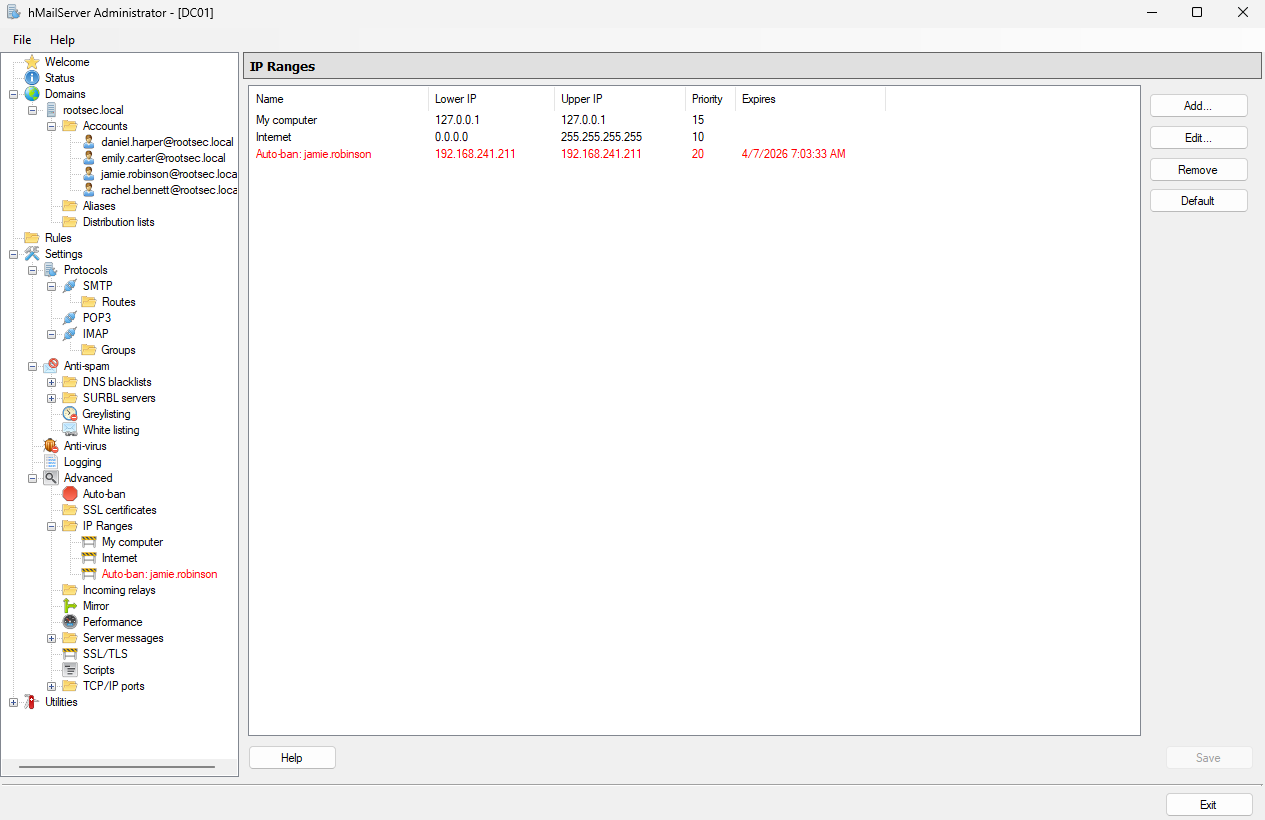Open daniel.harper account user icon
1265x820 pixels.
pyautogui.click(x=89, y=142)
